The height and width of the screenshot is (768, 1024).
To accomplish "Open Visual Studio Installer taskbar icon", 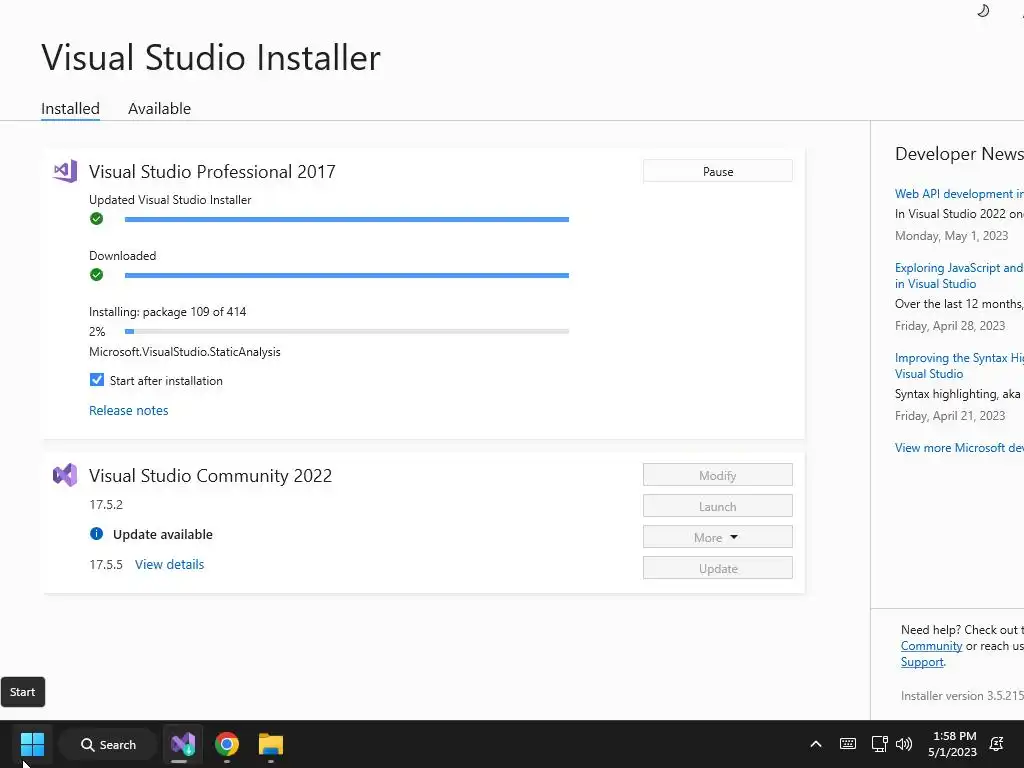I will click(x=183, y=744).
